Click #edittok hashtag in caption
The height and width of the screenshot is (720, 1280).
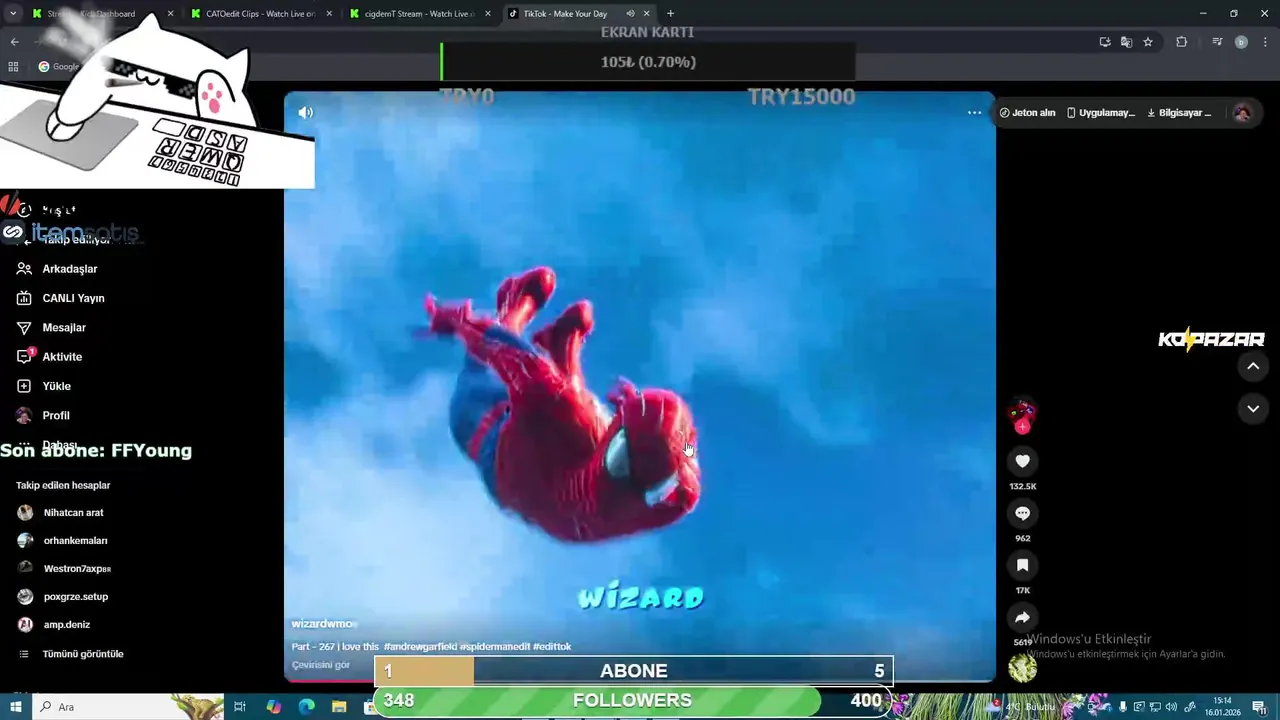552,647
